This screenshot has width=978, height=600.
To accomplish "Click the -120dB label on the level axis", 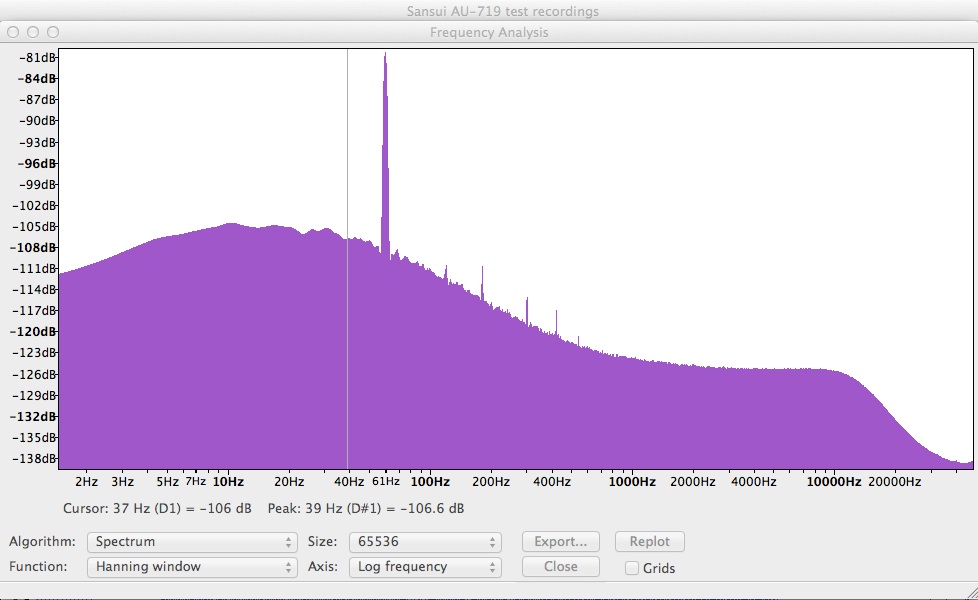I will [x=33, y=331].
